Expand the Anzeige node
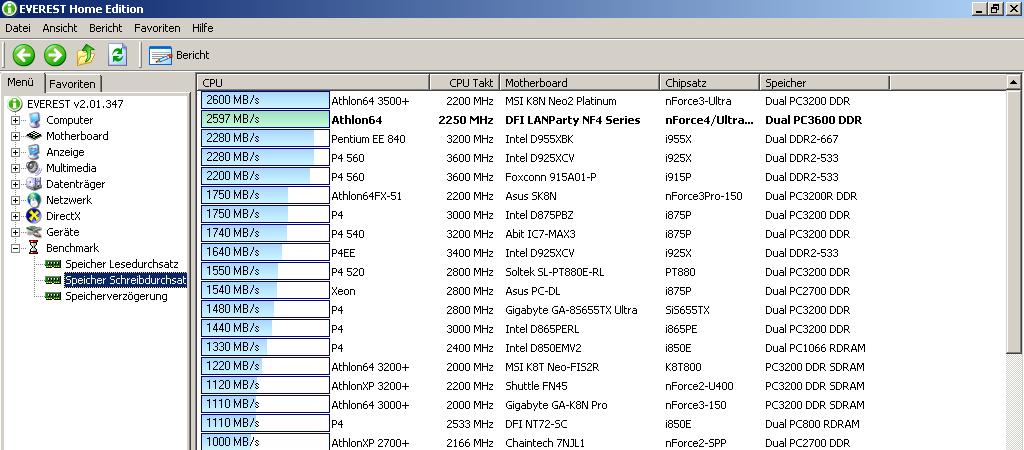The image size is (1024, 450). coord(15,152)
